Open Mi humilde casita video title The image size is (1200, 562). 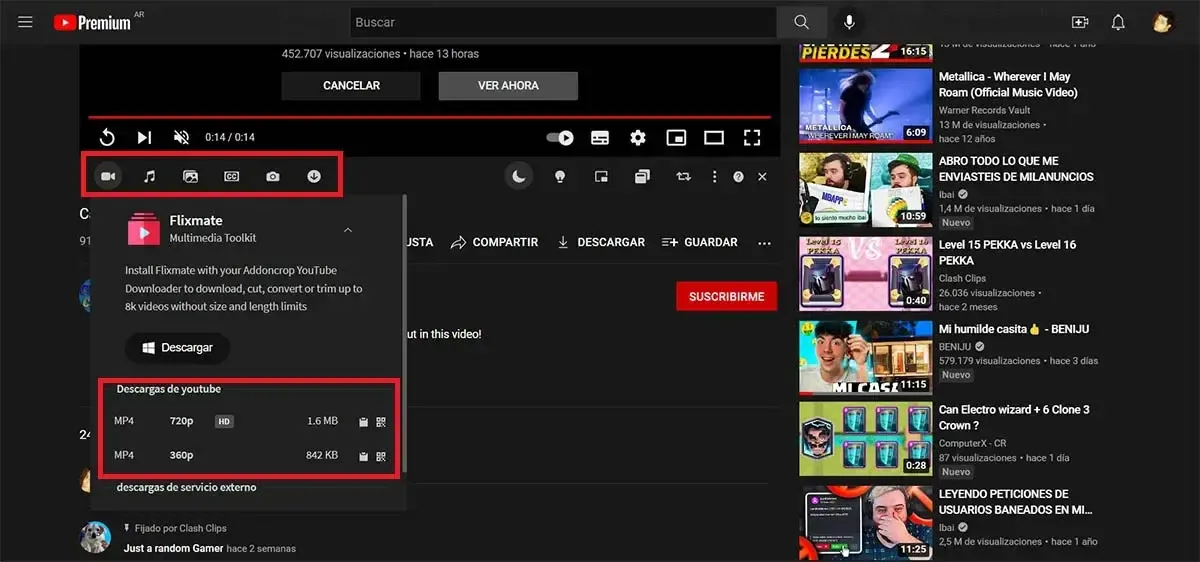pos(1014,329)
